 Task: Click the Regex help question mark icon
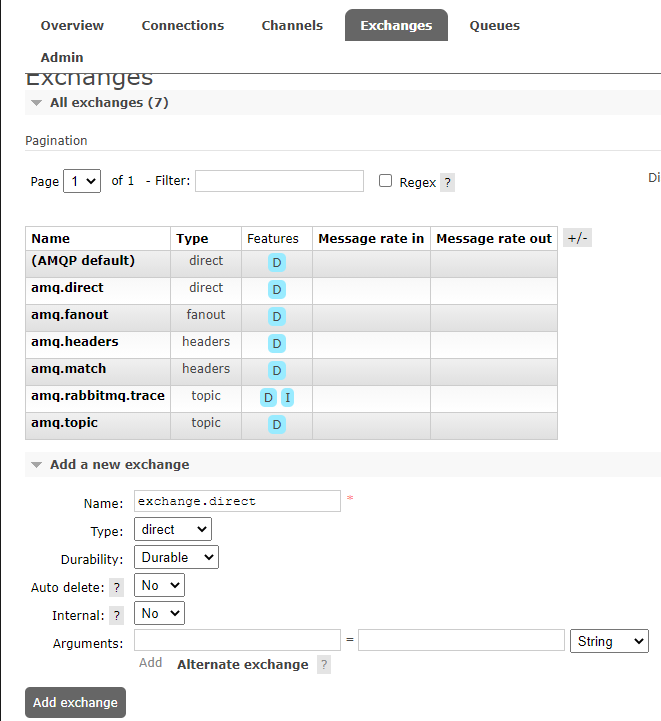click(447, 183)
